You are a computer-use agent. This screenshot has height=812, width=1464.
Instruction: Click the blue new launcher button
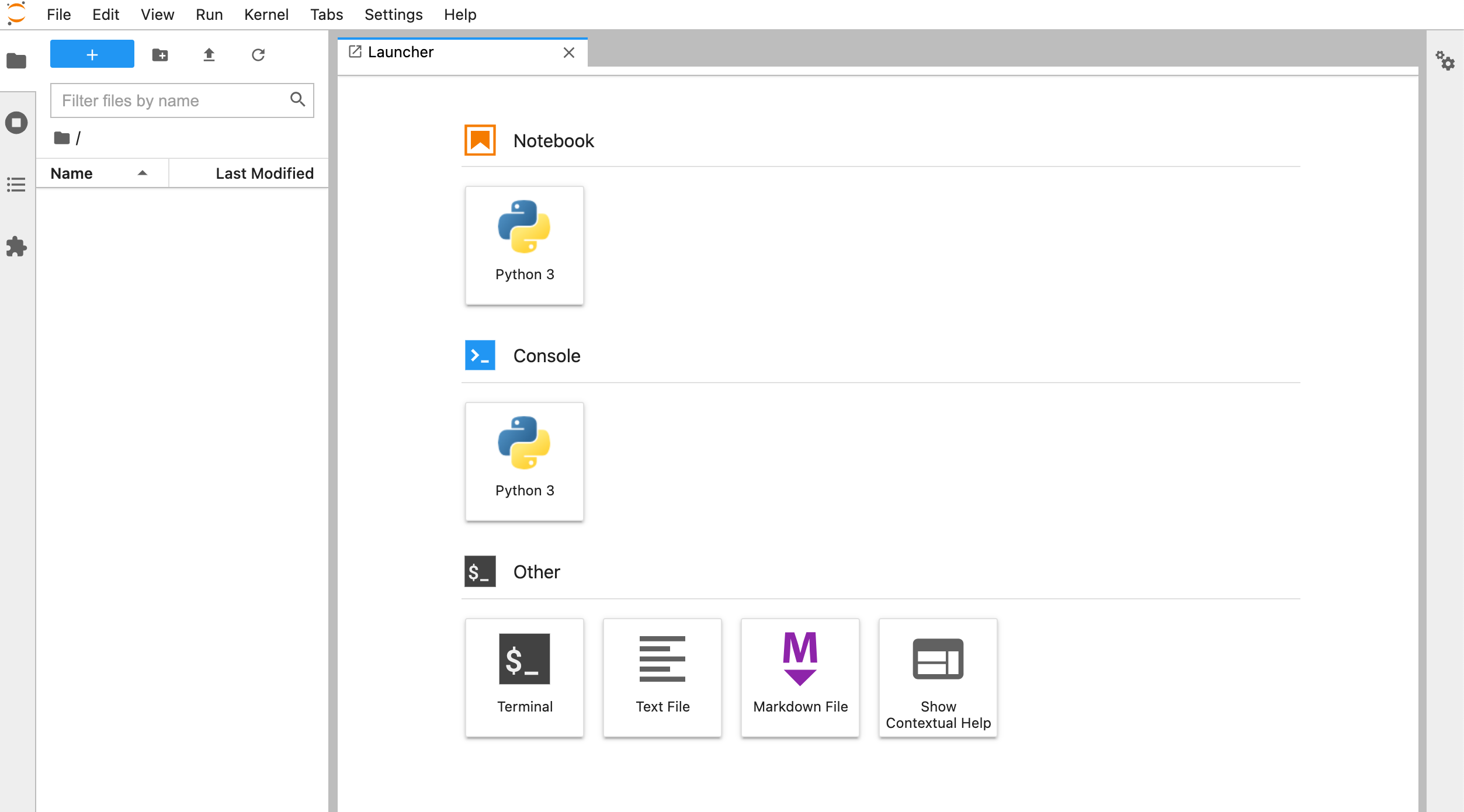(x=92, y=54)
